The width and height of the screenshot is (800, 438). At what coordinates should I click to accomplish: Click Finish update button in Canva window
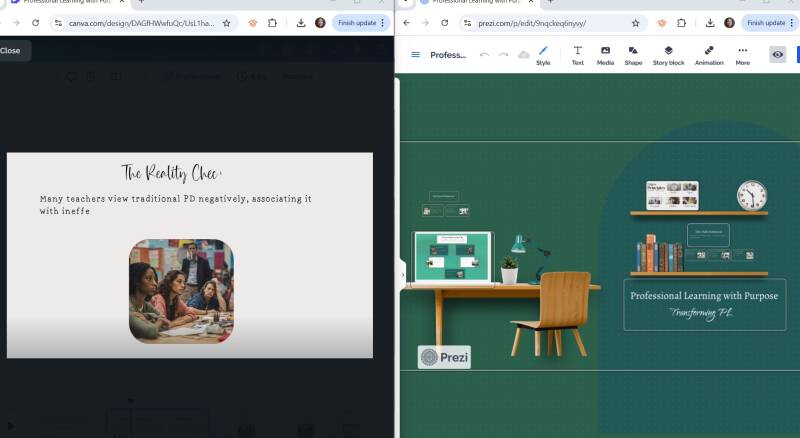click(357, 23)
